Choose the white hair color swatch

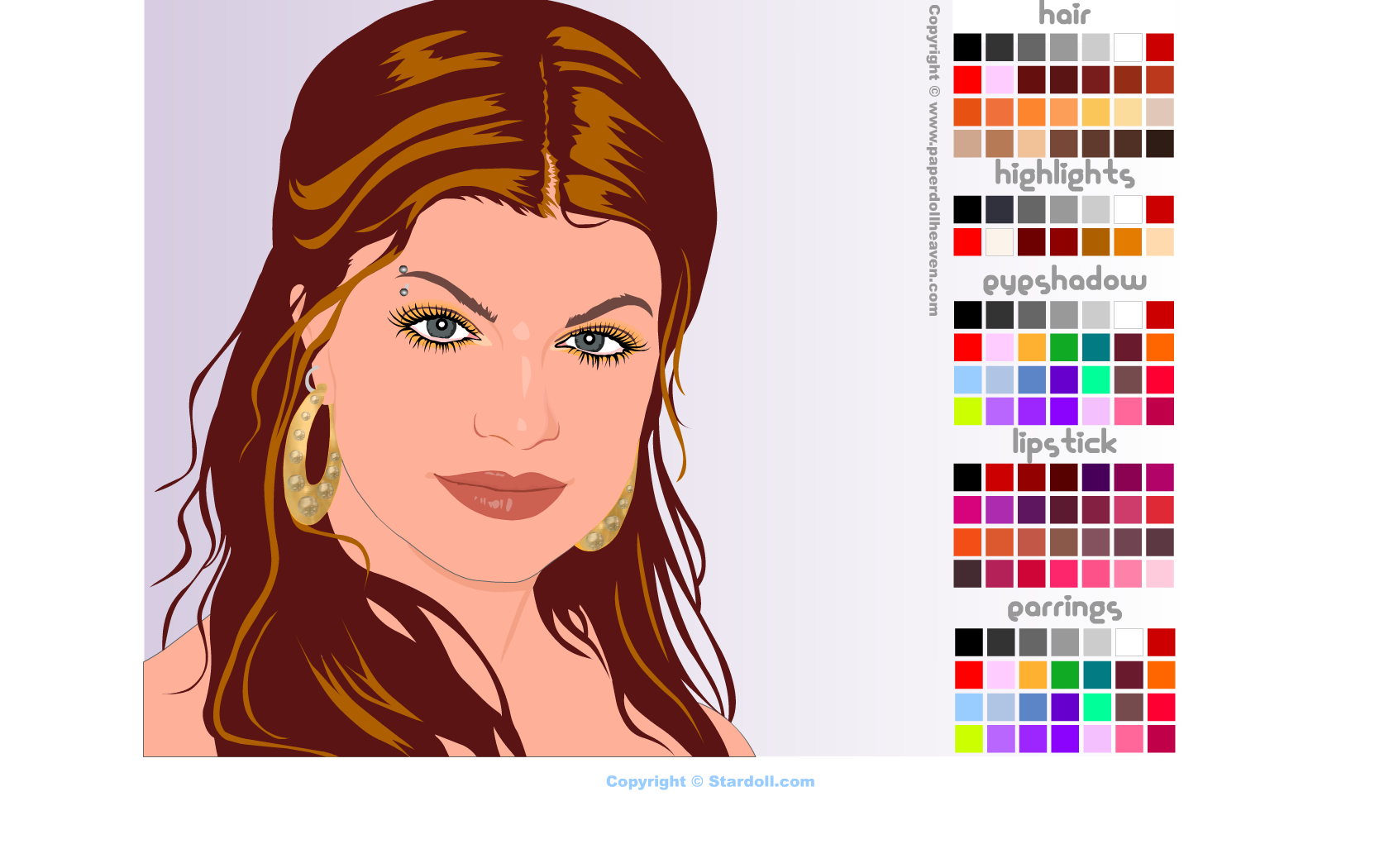tap(1128, 48)
